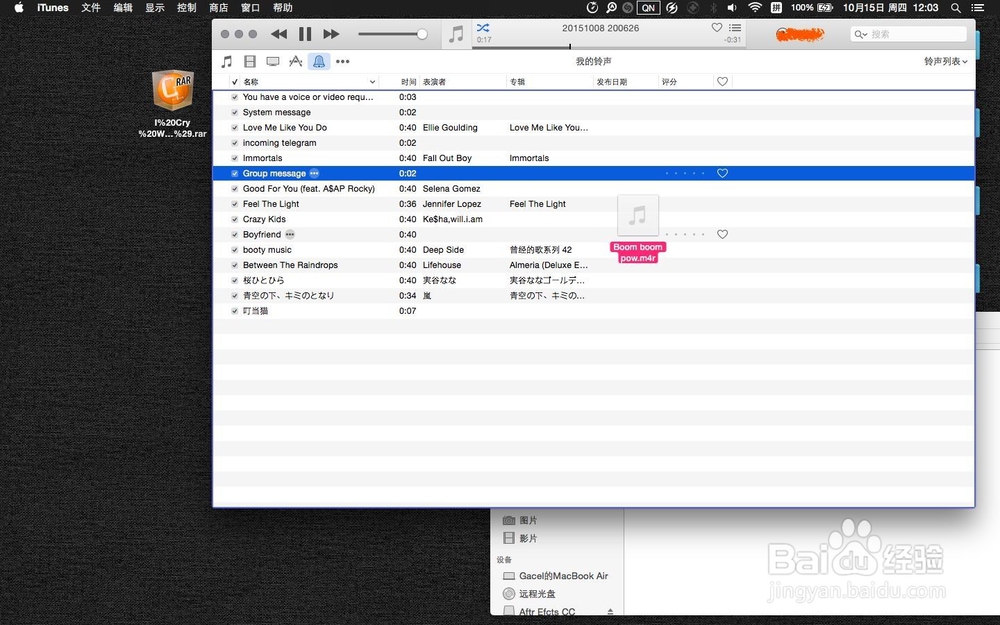Screen dimensions: 1000x625
Task: Sort by the 名称 column header
Action: click(x=309, y=82)
